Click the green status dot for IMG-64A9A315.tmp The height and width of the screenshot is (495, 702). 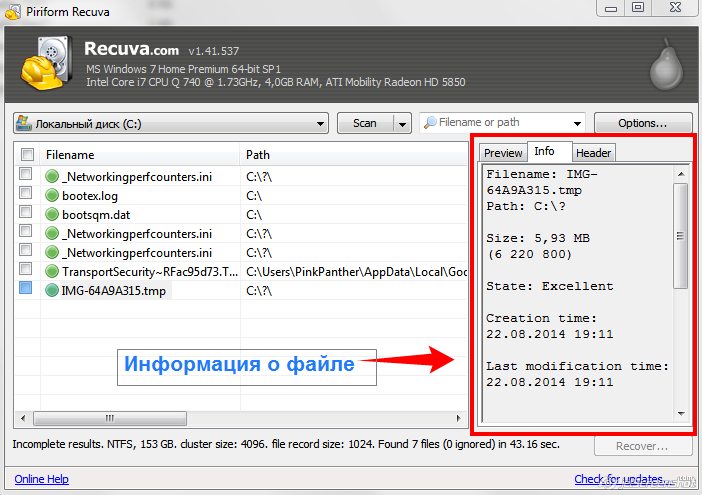pyautogui.click(x=52, y=290)
